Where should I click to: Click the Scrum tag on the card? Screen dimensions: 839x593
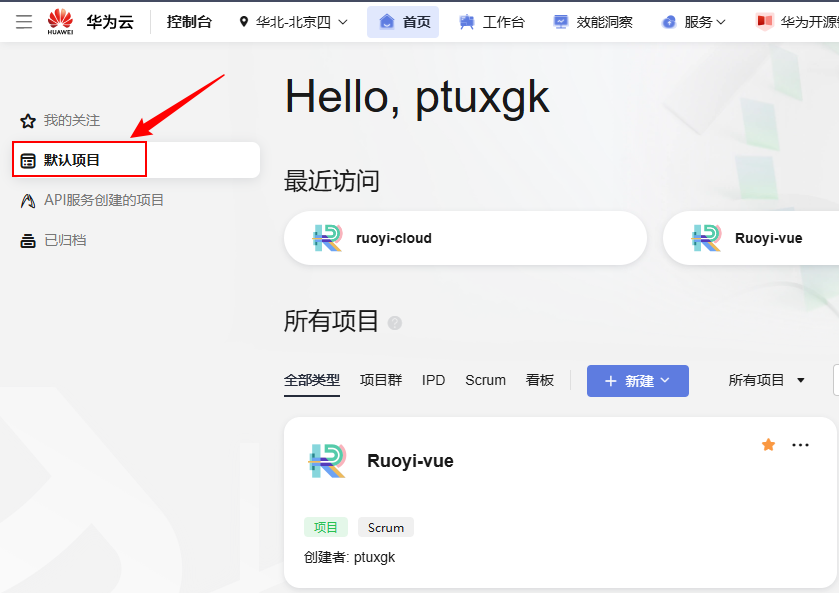click(386, 527)
